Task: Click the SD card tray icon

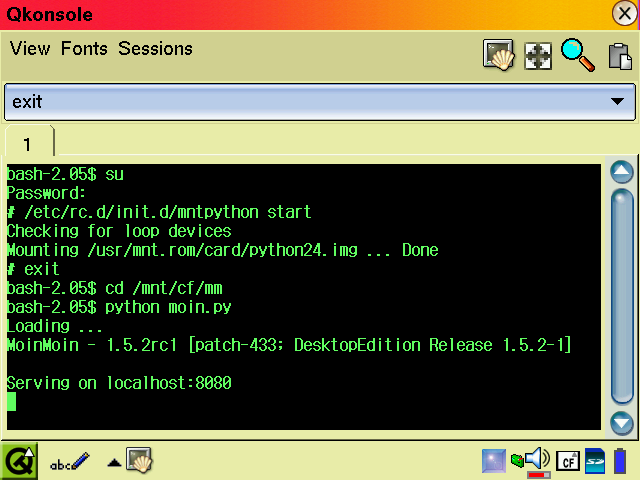Action: tap(595, 461)
